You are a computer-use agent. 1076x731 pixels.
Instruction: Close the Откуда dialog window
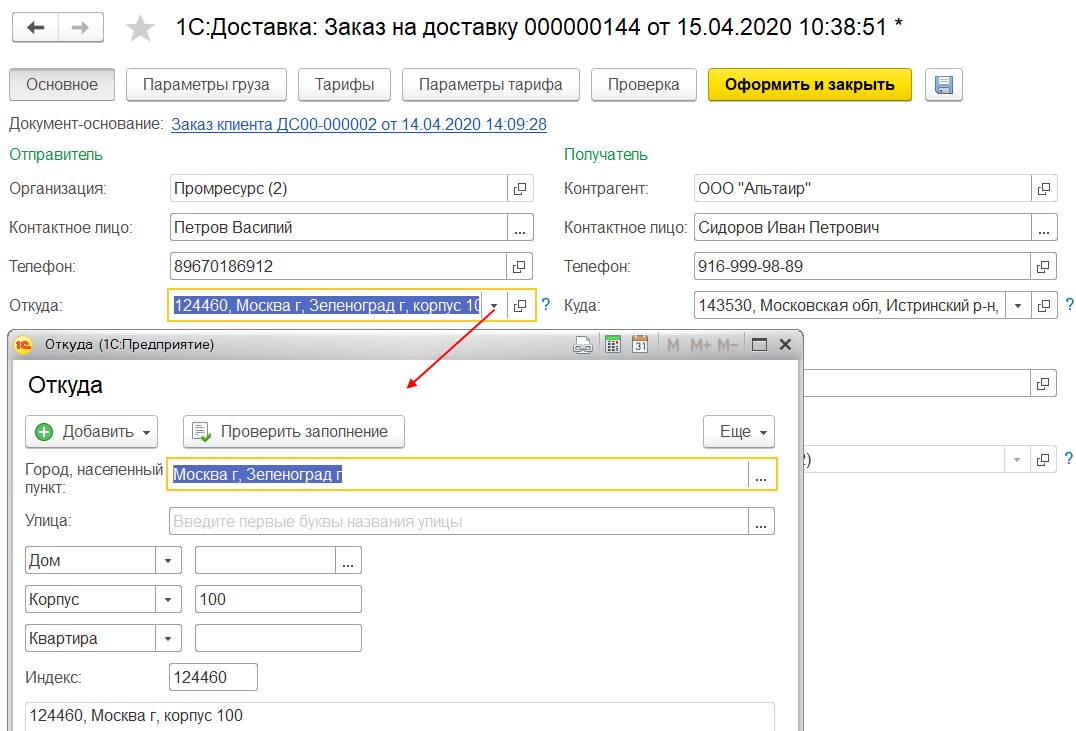tap(786, 345)
